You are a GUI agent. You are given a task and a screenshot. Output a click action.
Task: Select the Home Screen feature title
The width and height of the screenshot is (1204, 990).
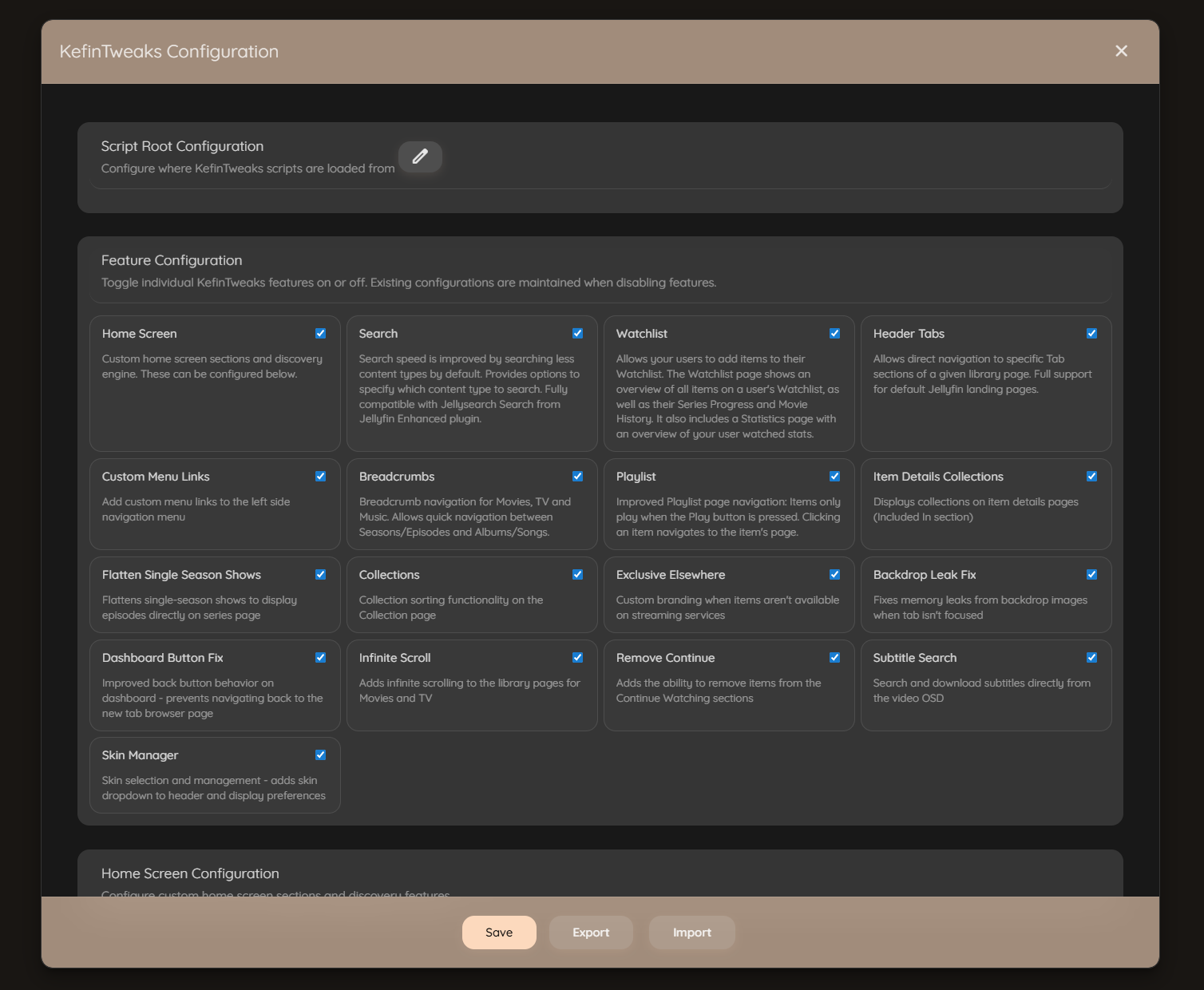(140, 334)
